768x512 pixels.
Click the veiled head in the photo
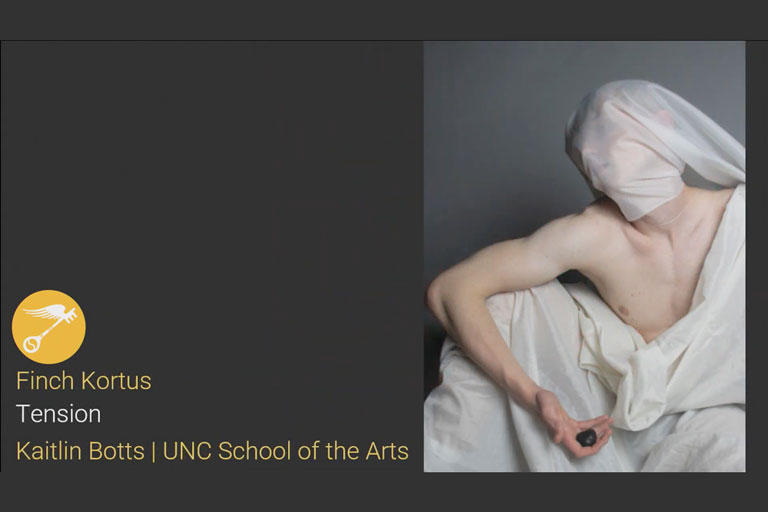pyautogui.click(x=632, y=149)
